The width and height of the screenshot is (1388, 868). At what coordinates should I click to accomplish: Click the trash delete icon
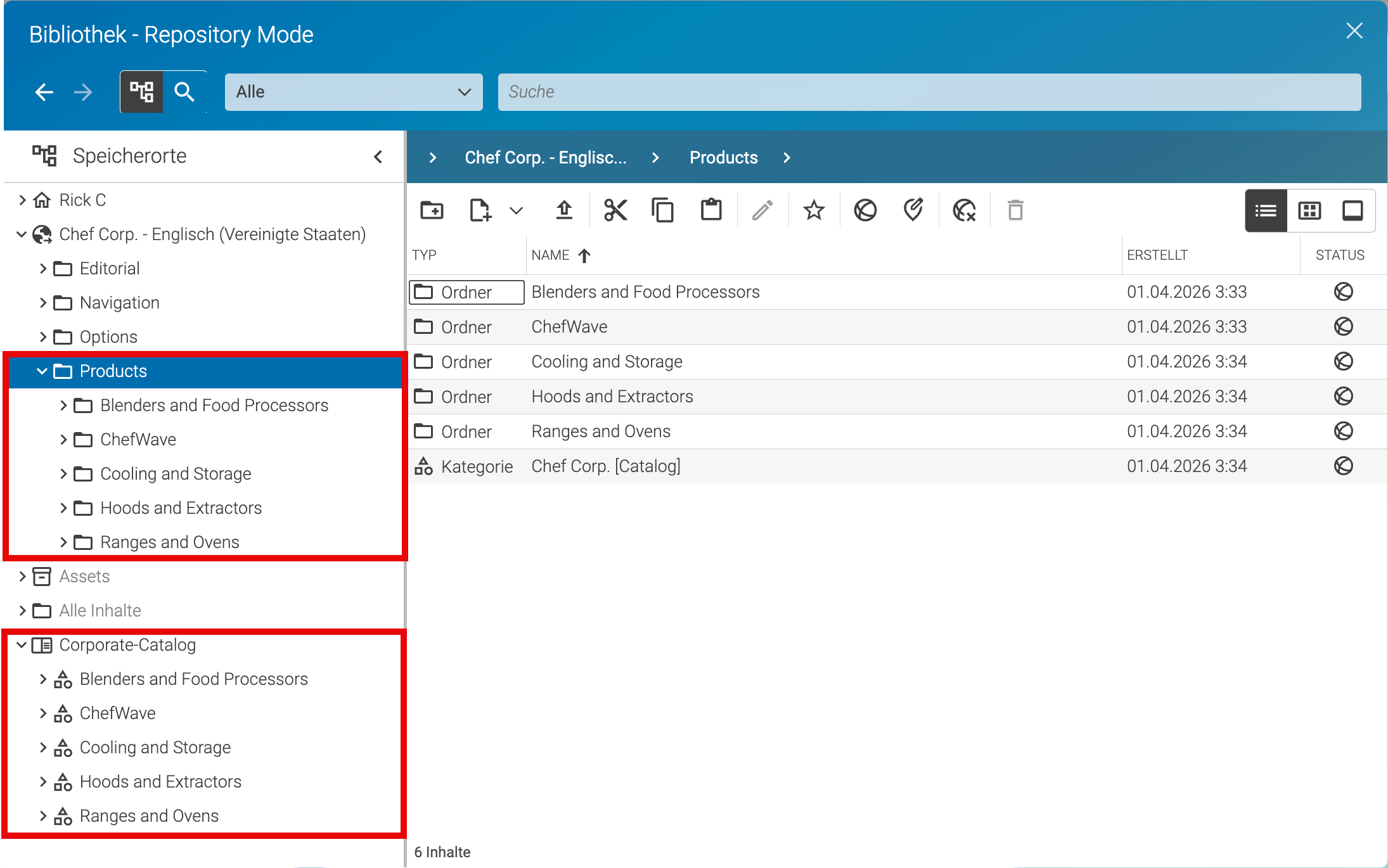tap(1015, 210)
